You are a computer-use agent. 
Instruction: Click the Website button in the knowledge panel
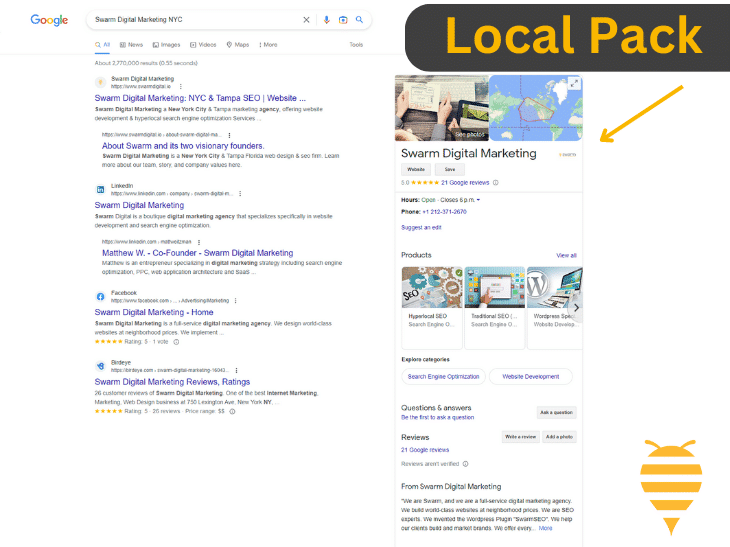(x=415, y=169)
